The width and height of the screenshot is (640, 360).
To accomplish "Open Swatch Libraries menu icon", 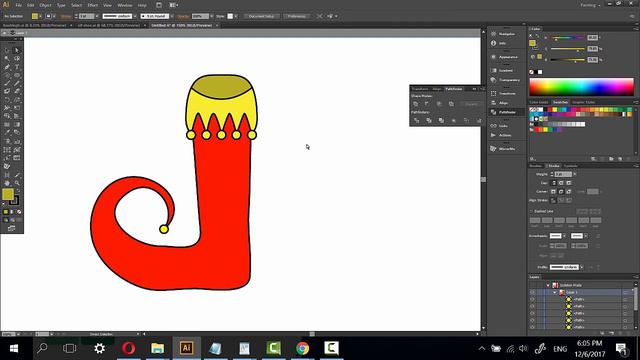I will tap(533, 159).
